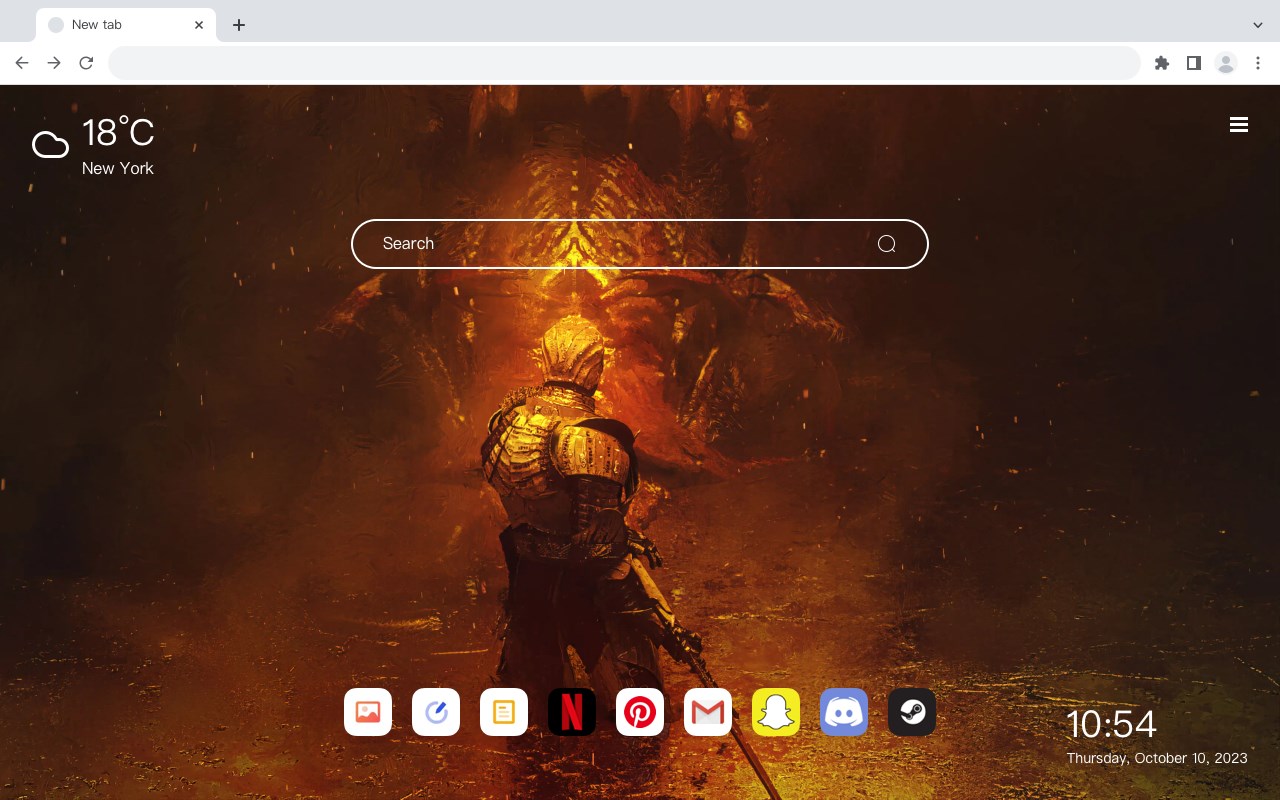The image size is (1280, 800).
Task: Select the New tab tab
Action: (126, 25)
